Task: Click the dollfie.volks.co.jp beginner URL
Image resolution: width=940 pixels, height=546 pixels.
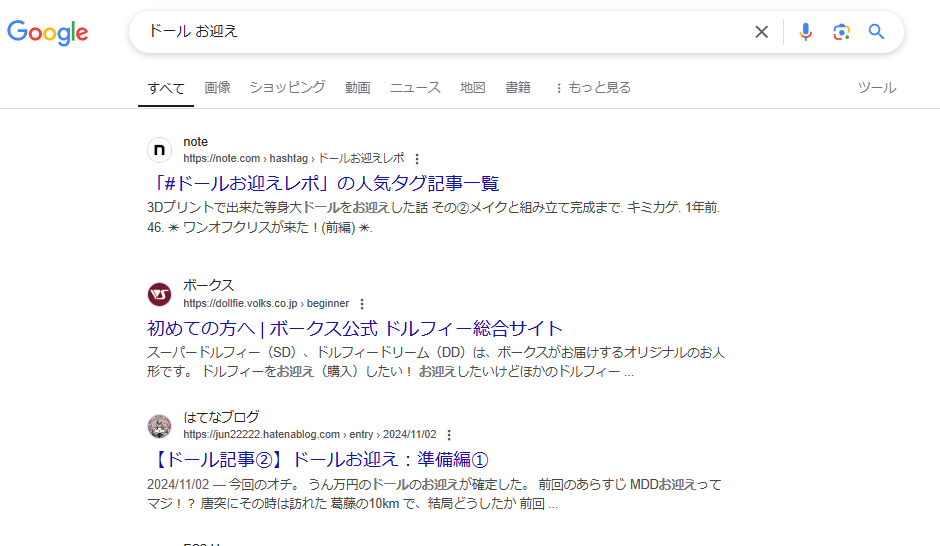Action: click(x=266, y=303)
